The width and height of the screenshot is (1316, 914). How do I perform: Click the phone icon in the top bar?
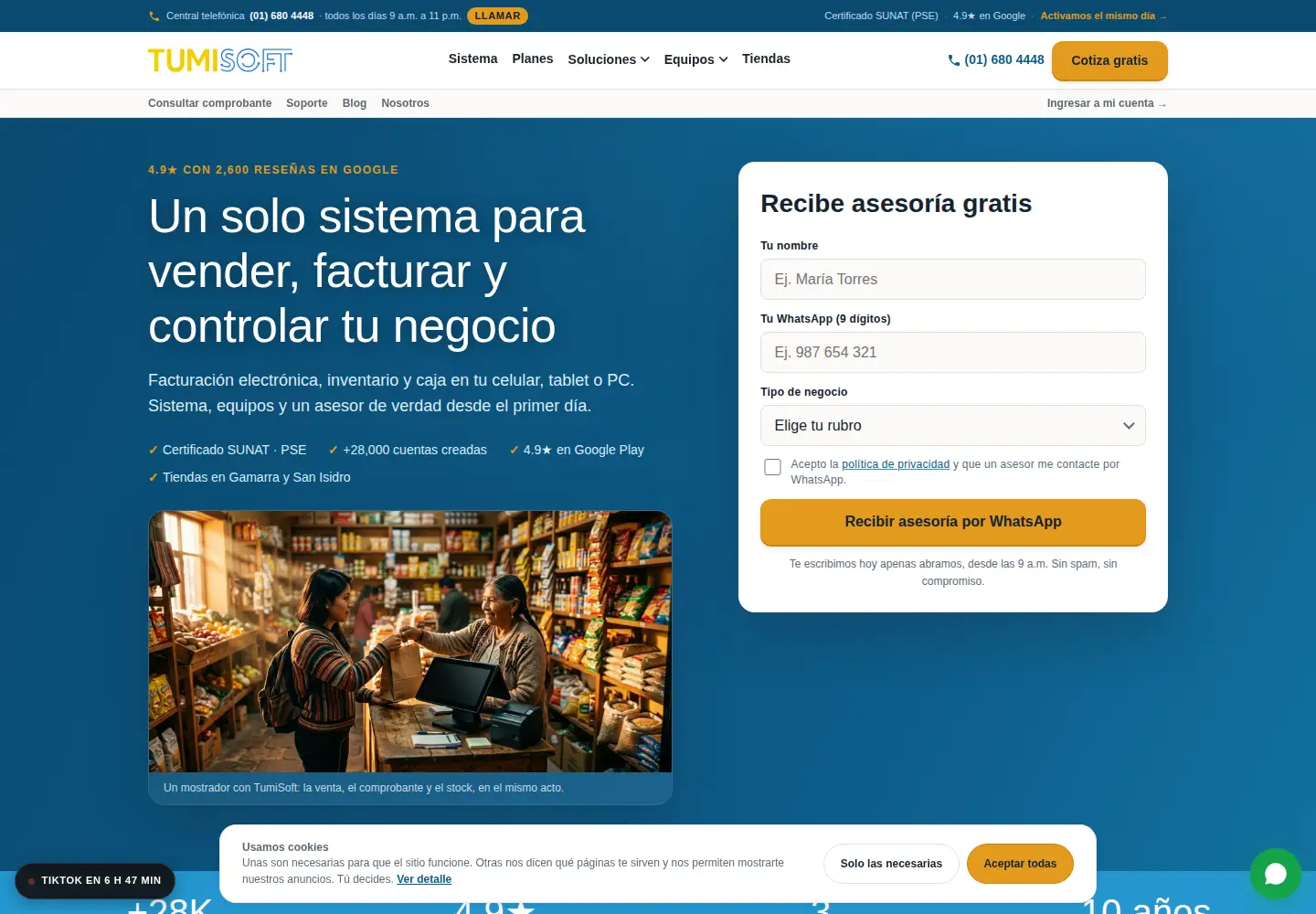tap(154, 16)
